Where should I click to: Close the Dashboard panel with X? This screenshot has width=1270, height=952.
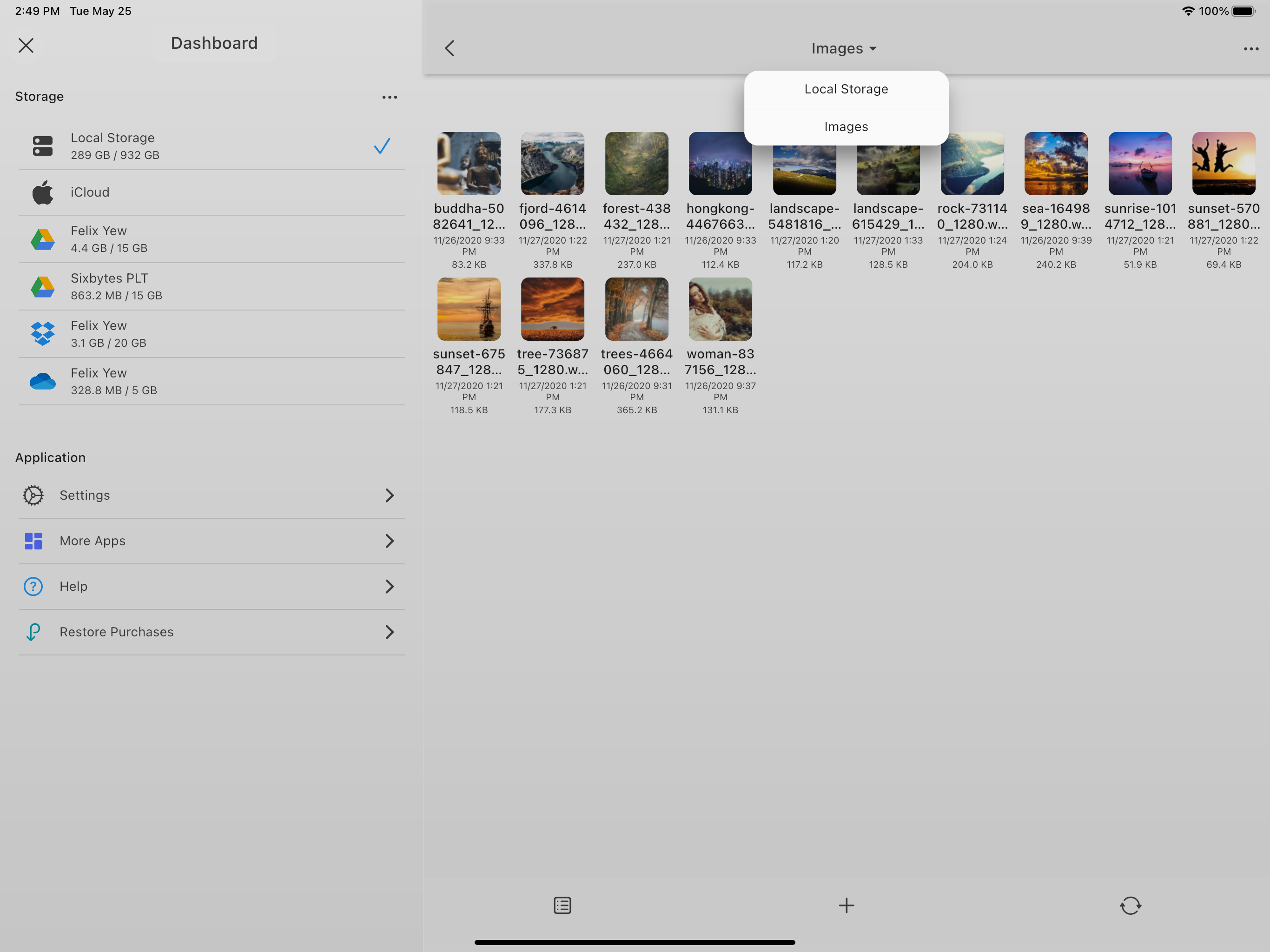(x=26, y=46)
